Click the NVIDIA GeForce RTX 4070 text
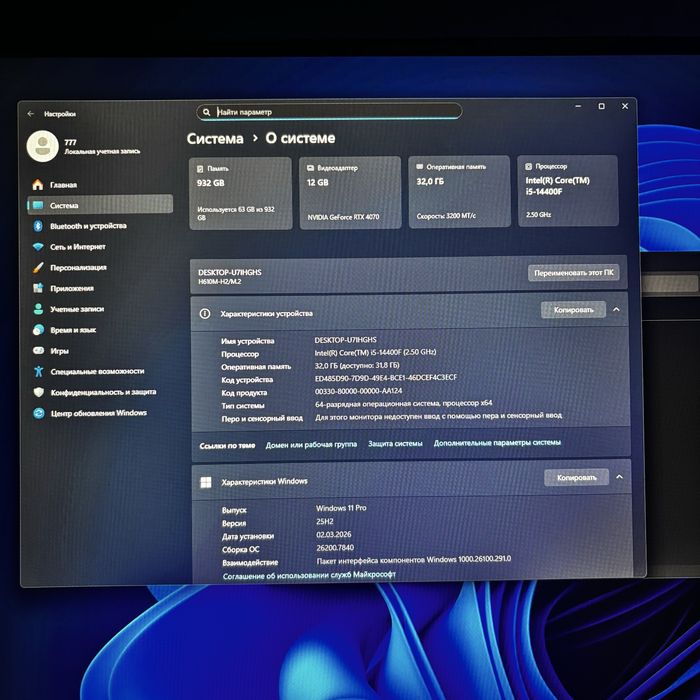This screenshot has height=700, width=700. click(x=343, y=217)
